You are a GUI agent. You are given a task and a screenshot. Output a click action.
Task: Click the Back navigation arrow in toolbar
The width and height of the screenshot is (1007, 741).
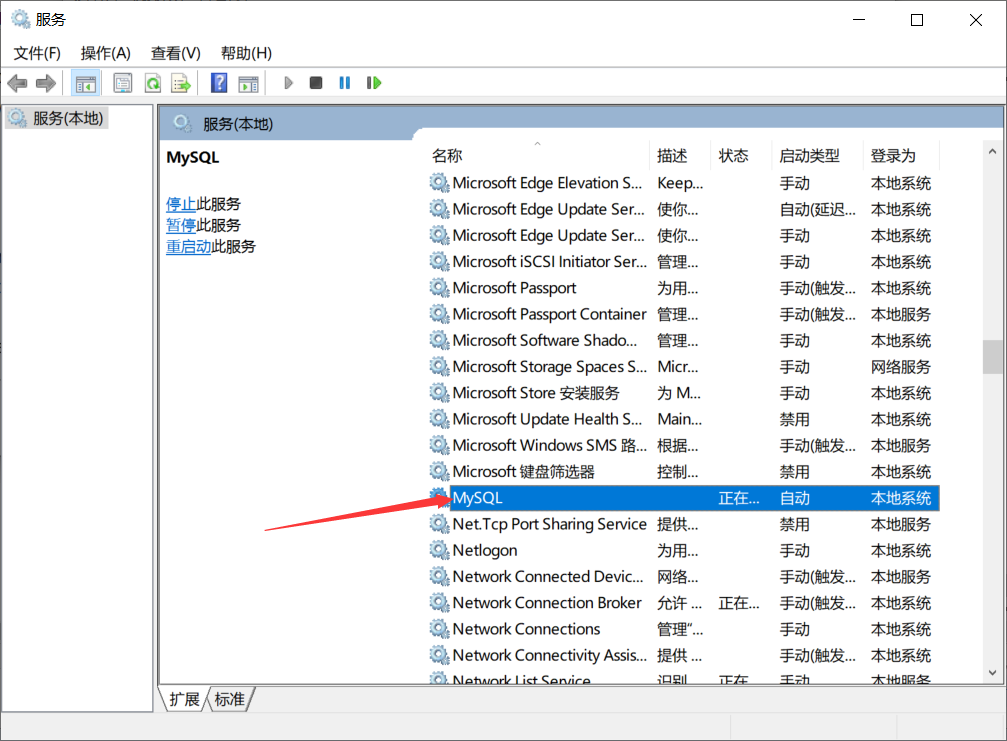coord(17,83)
